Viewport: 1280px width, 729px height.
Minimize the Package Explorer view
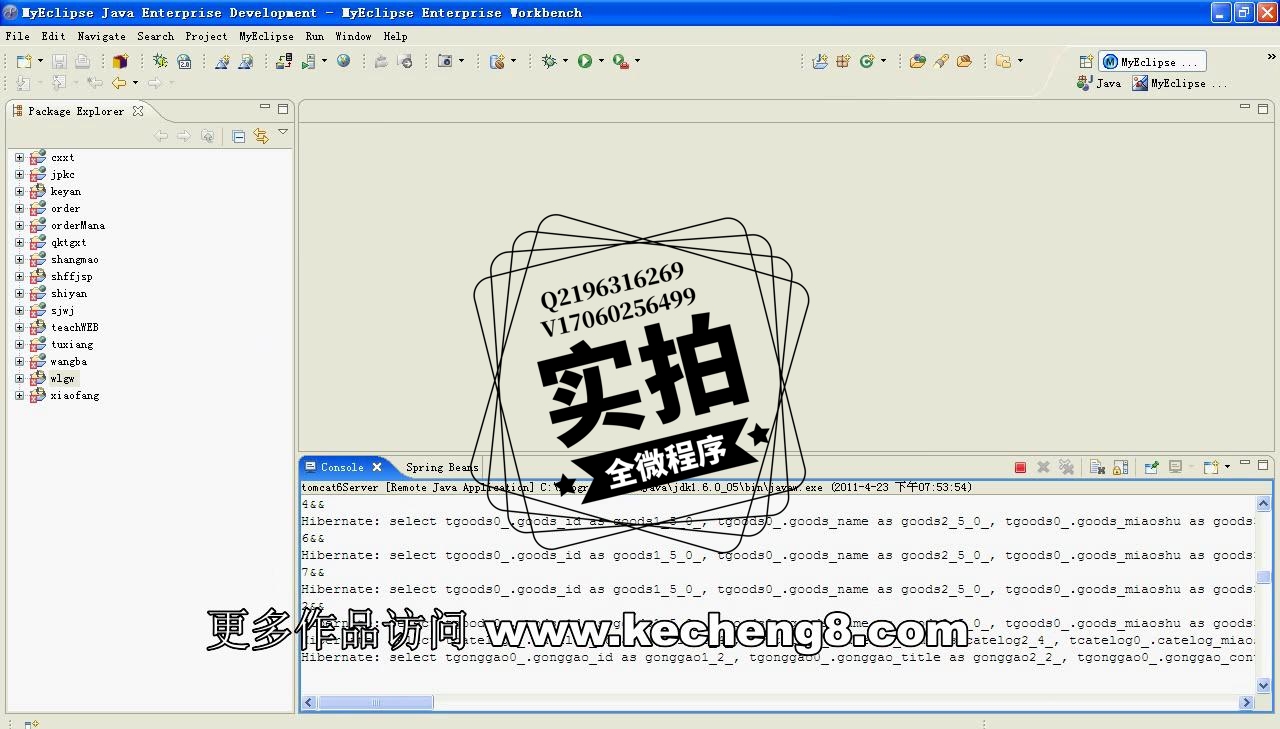pos(265,107)
